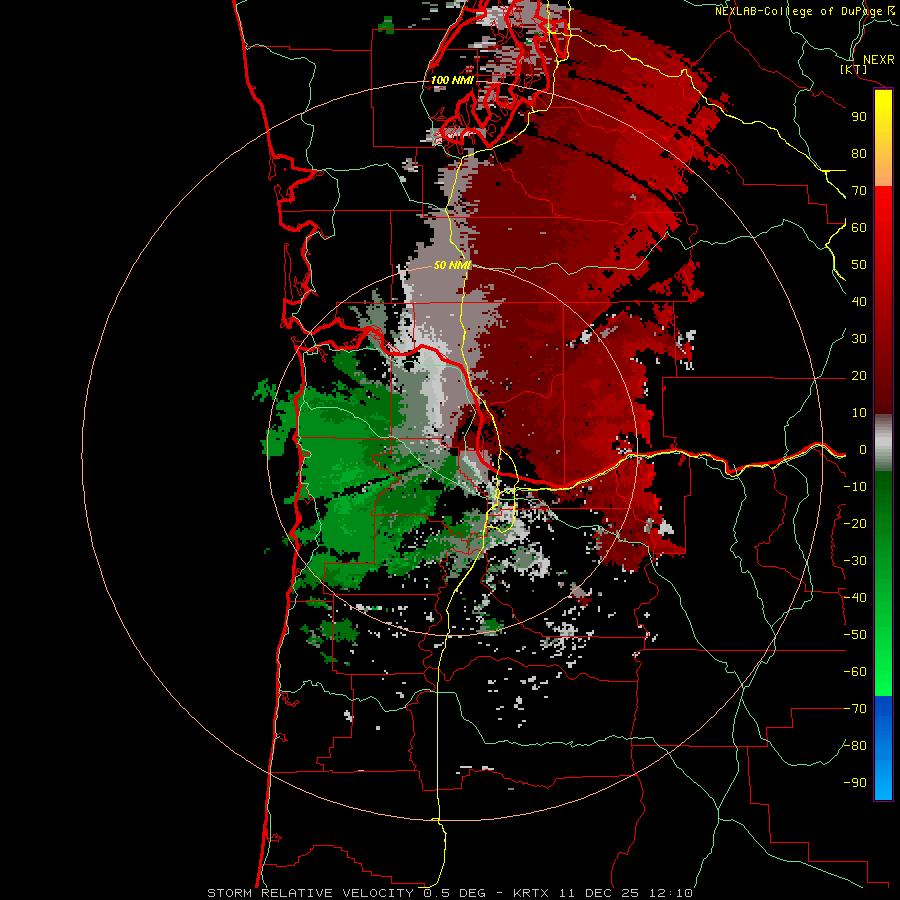900x900 pixels.
Task: Pick the blue bottom segment of the color bar
Action: point(883,748)
